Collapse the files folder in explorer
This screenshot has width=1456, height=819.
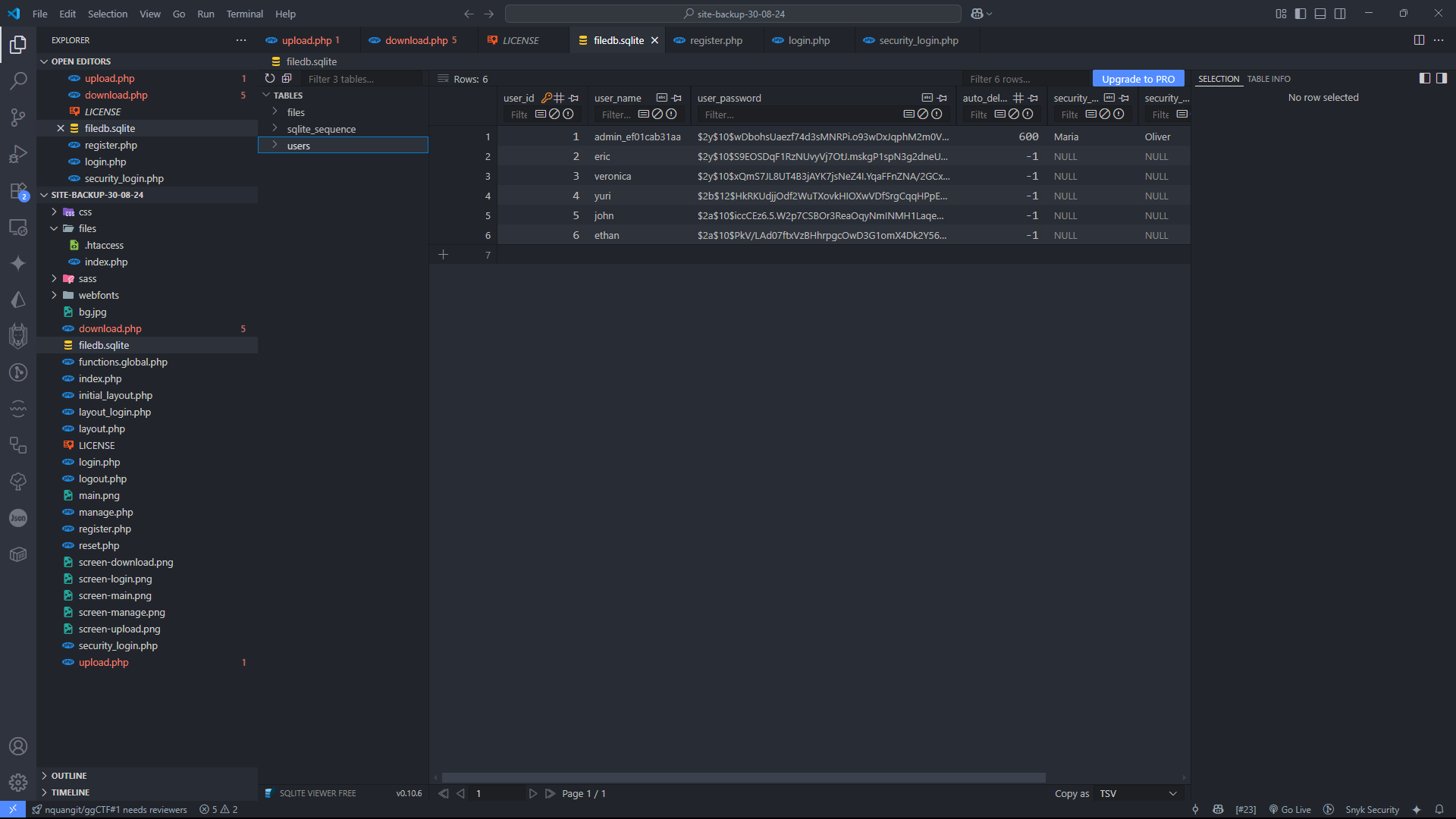pyautogui.click(x=54, y=228)
